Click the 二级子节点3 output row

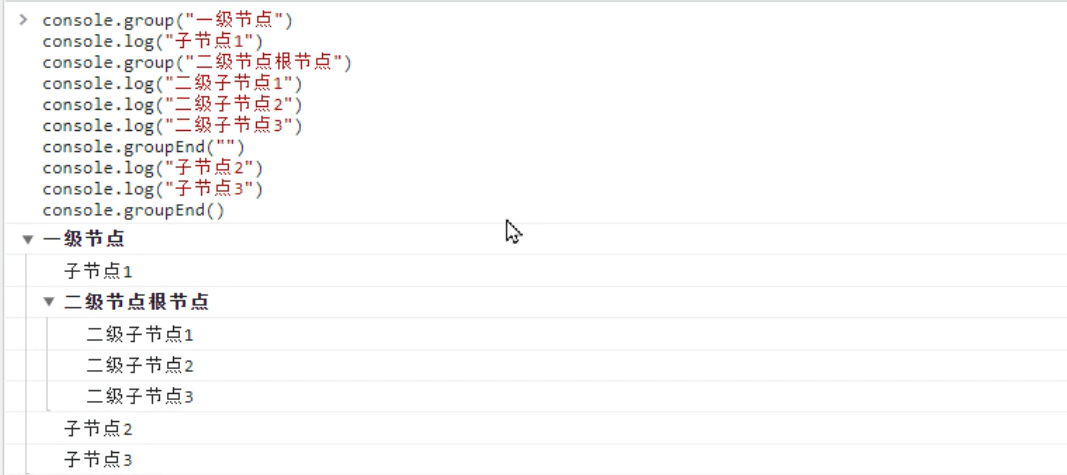pyautogui.click(x=557, y=396)
